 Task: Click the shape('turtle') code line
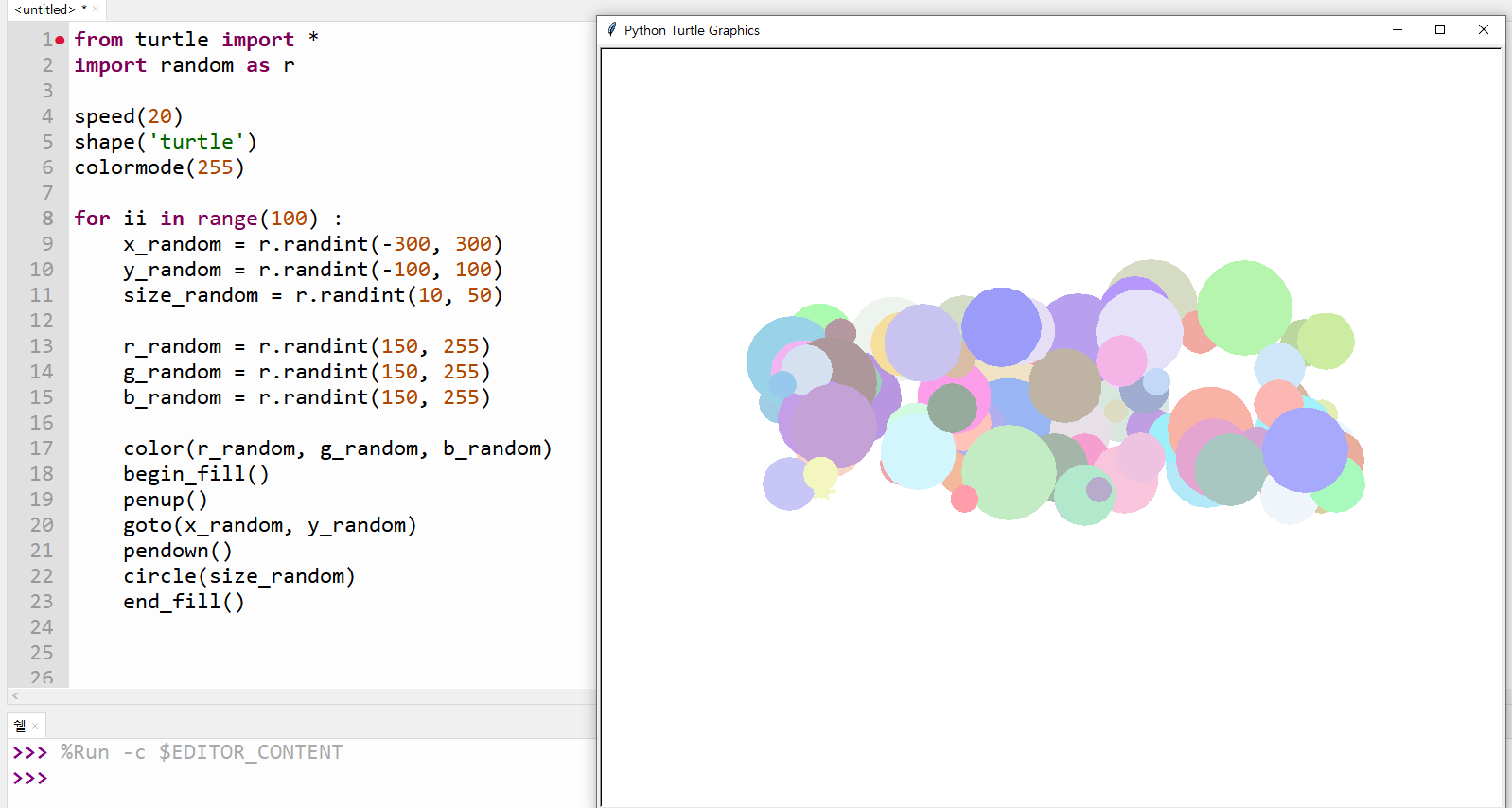pos(166,142)
